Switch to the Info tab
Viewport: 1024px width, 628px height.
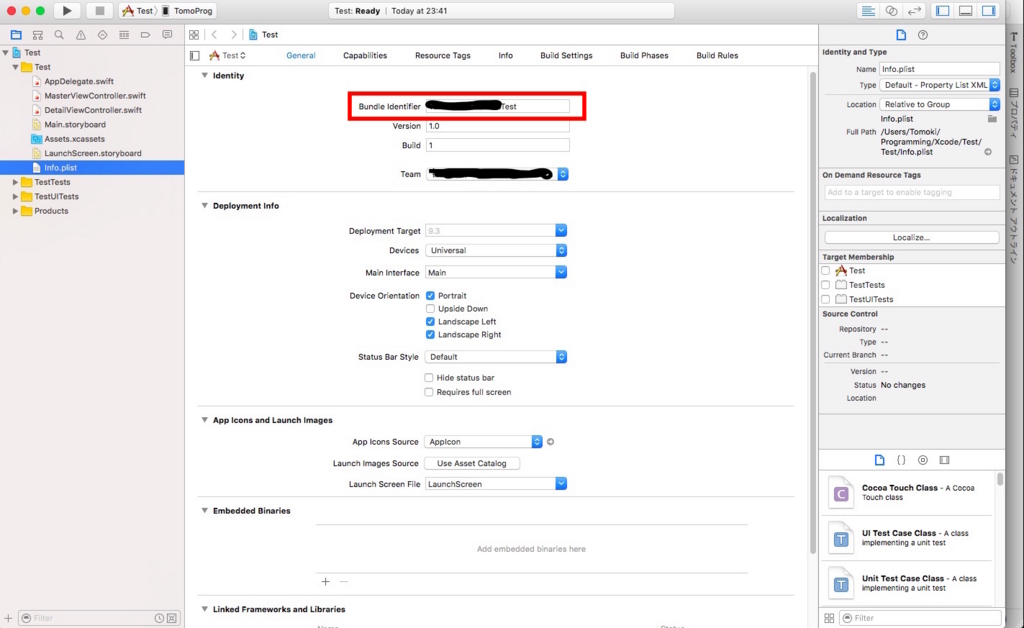coord(505,55)
